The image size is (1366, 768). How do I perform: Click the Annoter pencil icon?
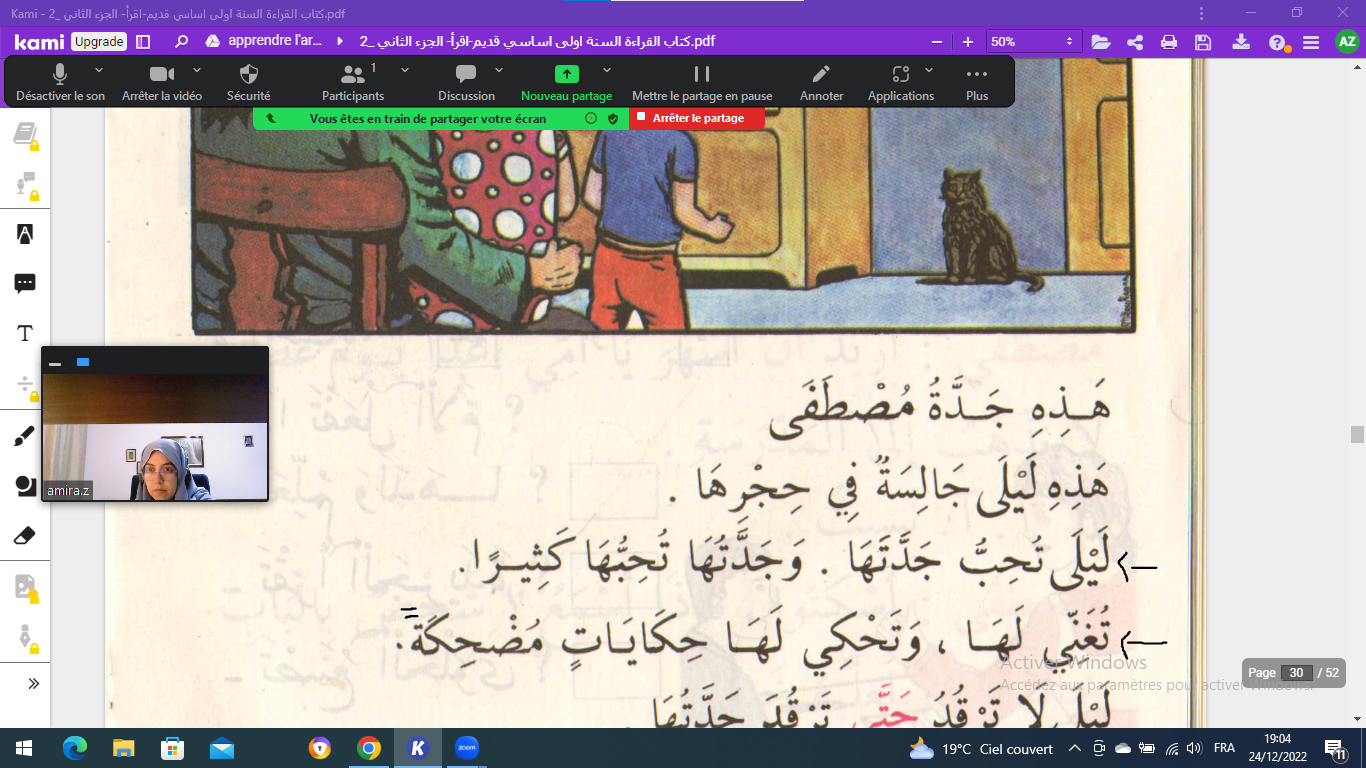pos(821,75)
